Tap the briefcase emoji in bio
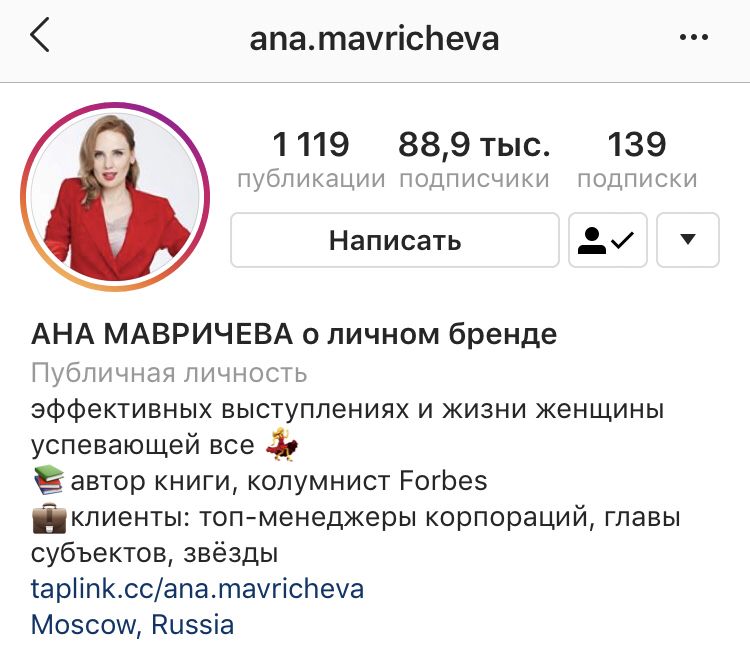This screenshot has width=750, height=649. point(49,518)
